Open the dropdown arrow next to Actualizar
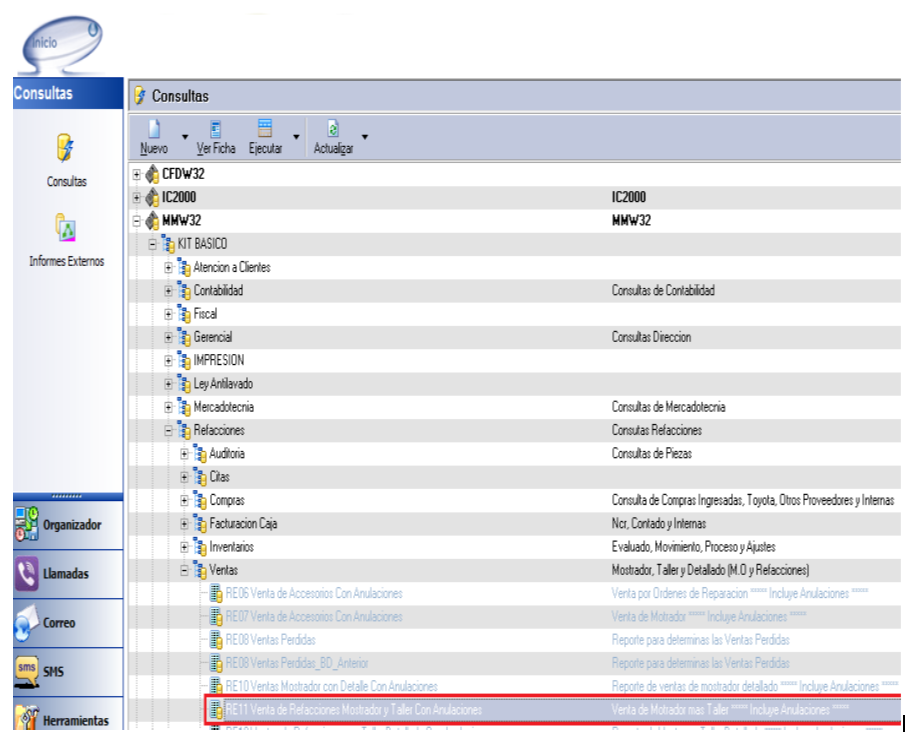The height and width of the screenshot is (738, 906). (x=365, y=137)
